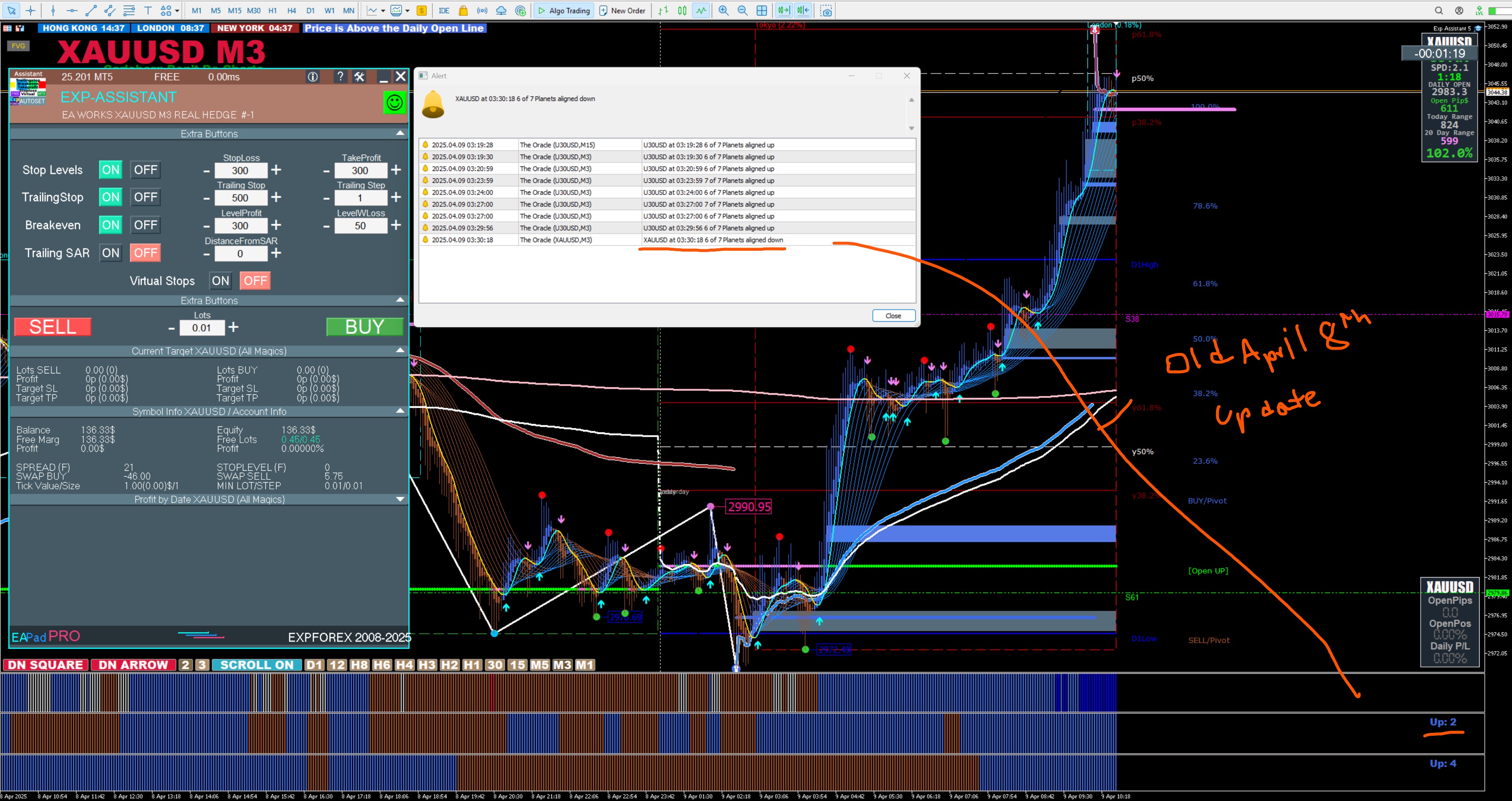Enable Virtual Stops with ON
1512x801 pixels.
click(220, 281)
